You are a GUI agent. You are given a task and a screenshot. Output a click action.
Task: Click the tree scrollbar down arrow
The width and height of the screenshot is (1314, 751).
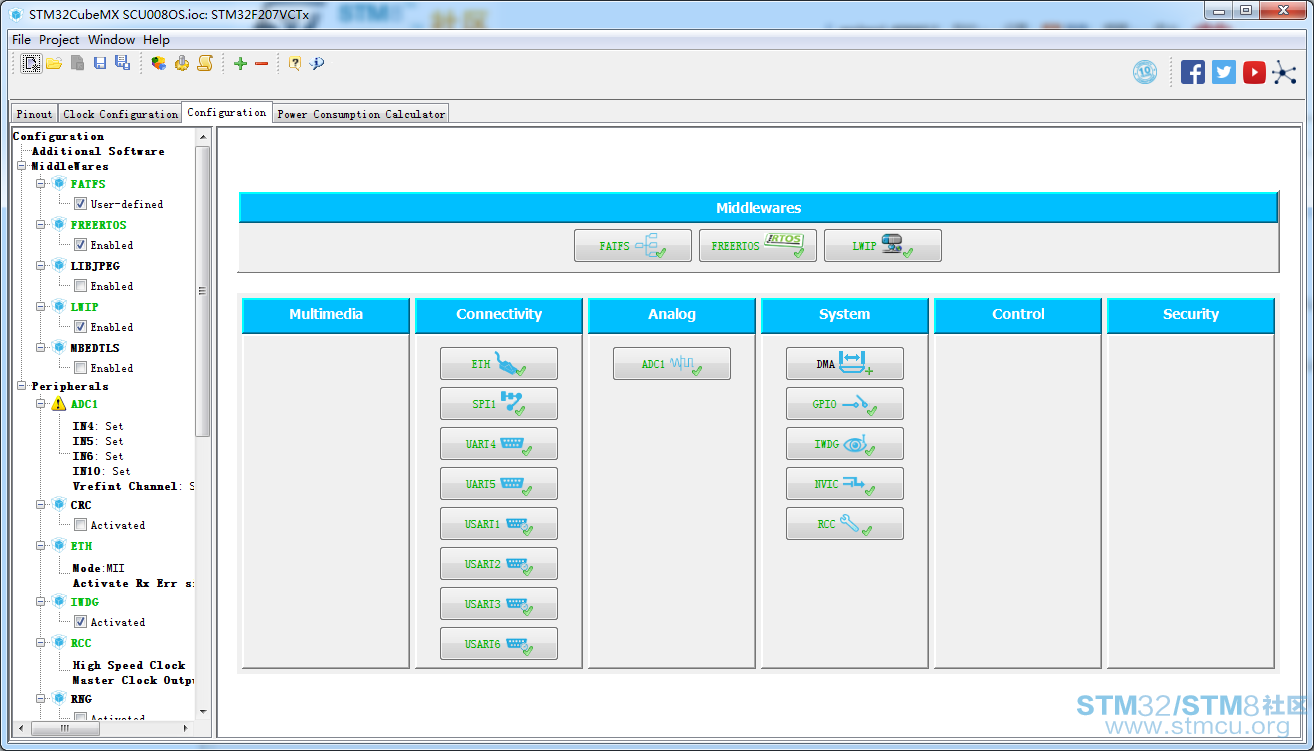pos(203,712)
